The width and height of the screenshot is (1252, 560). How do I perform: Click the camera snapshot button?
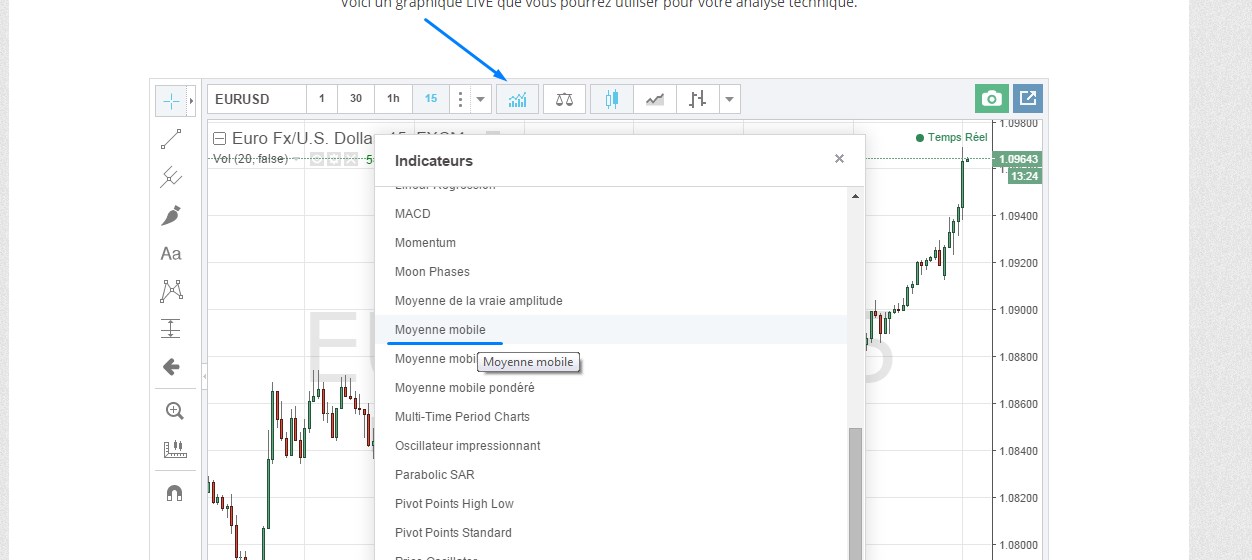tap(991, 99)
